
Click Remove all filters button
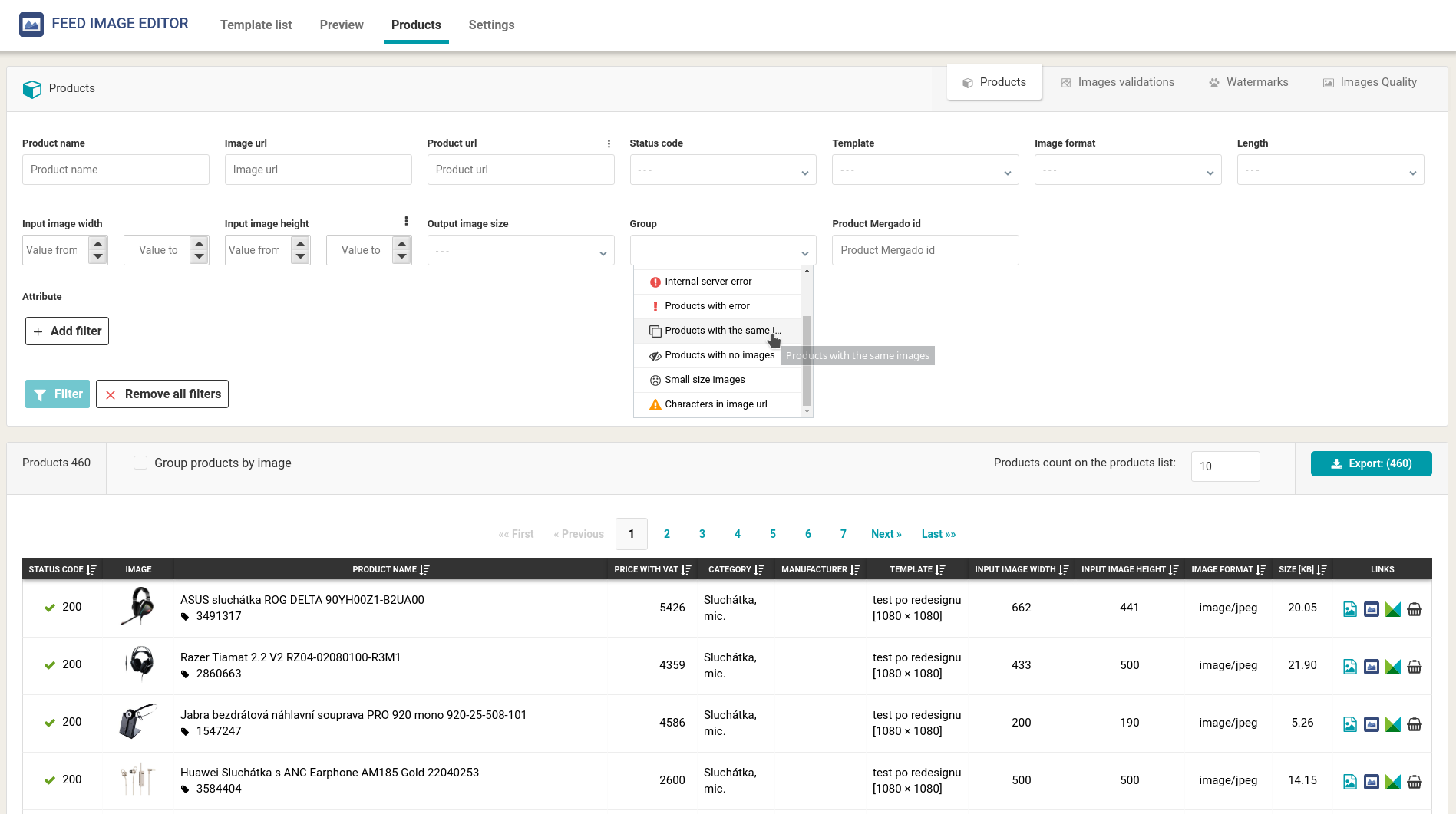pos(162,394)
